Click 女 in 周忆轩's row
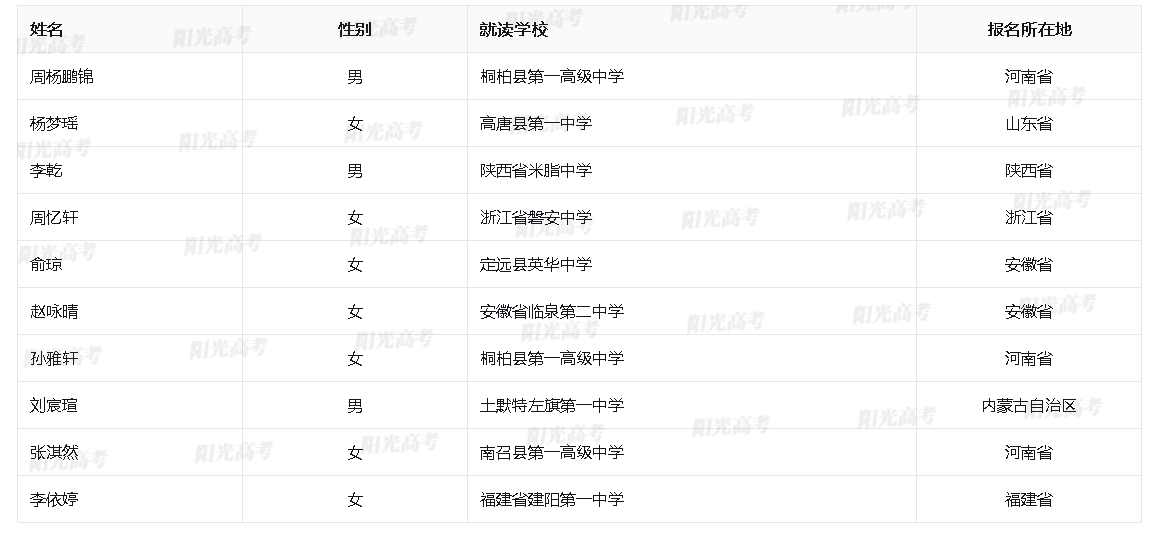 (x=355, y=217)
